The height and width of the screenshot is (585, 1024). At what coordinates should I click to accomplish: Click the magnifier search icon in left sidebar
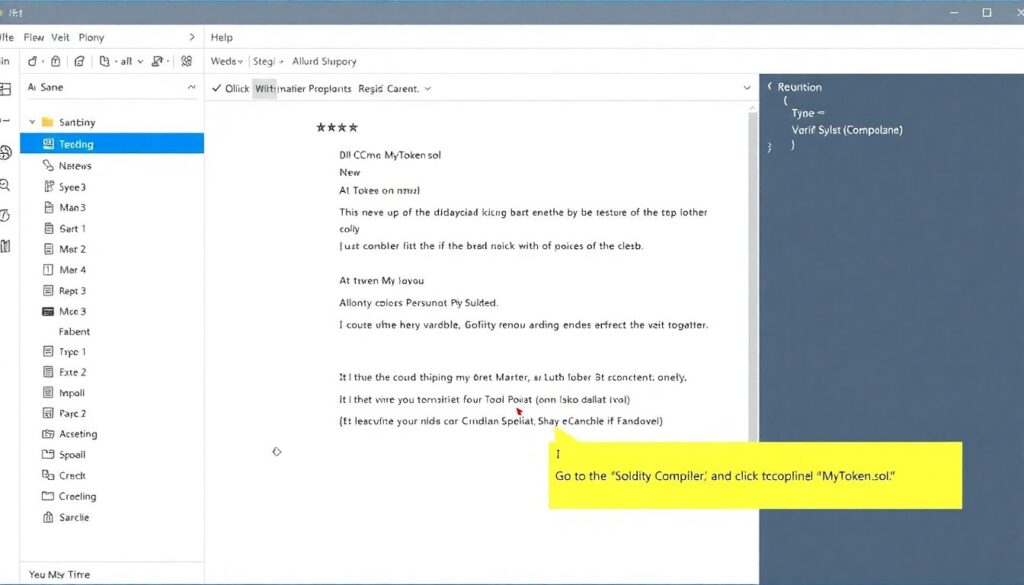(x=6, y=185)
